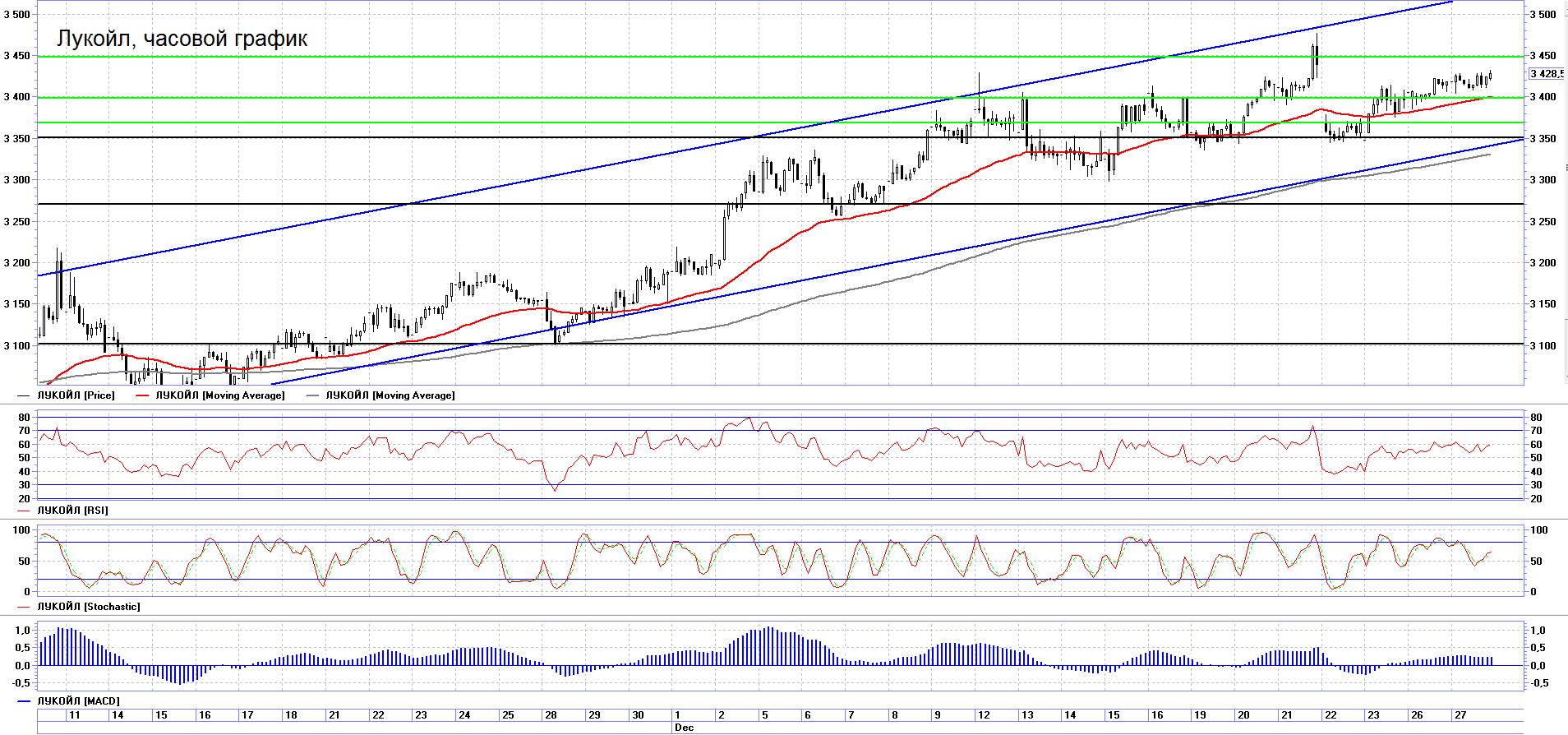Click '-0,5' on the right MACD axis
The image size is (1568, 735).
pos(1538,683)
